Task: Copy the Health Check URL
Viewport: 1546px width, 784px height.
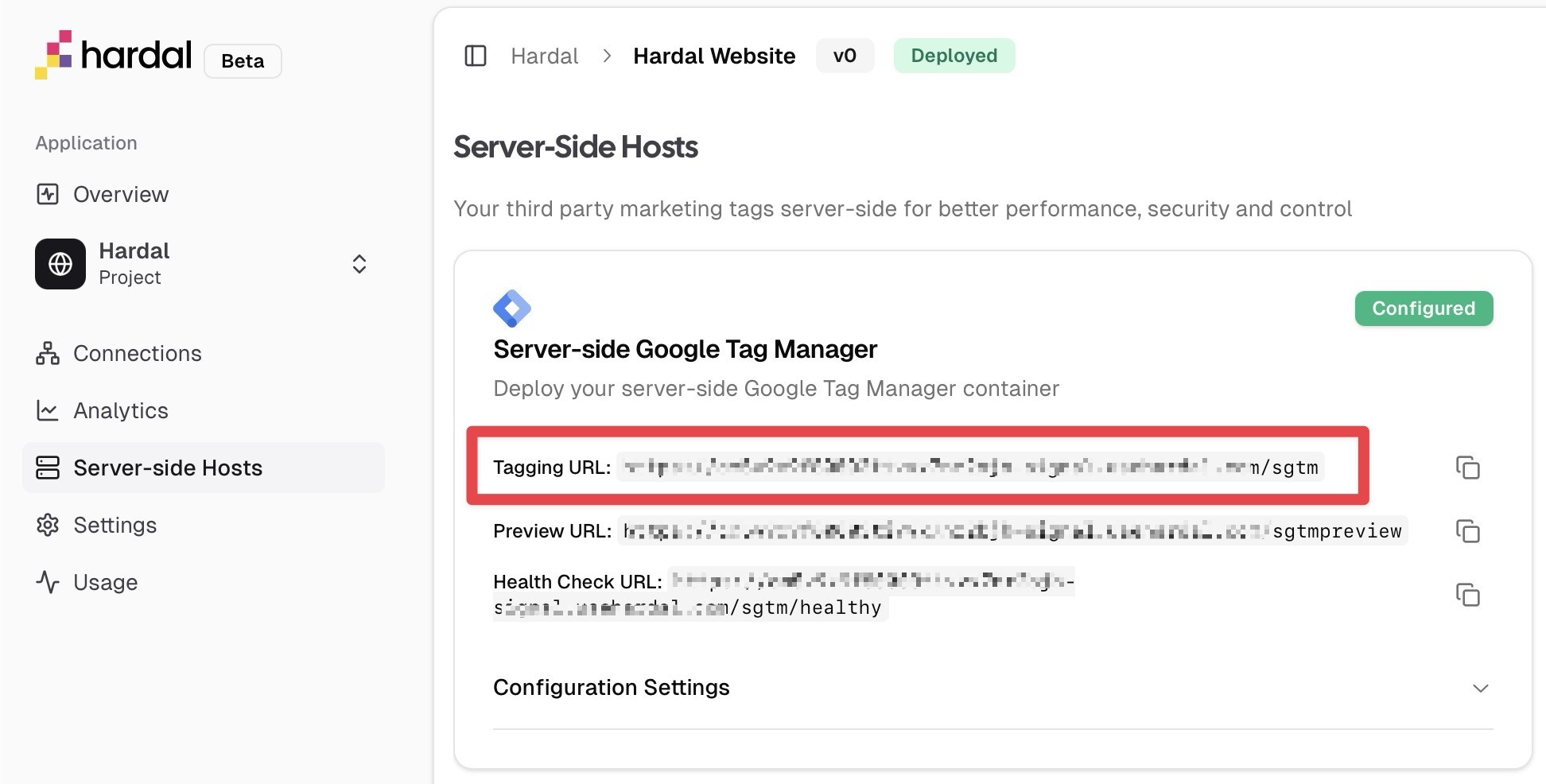Action: coord(1467,594)
